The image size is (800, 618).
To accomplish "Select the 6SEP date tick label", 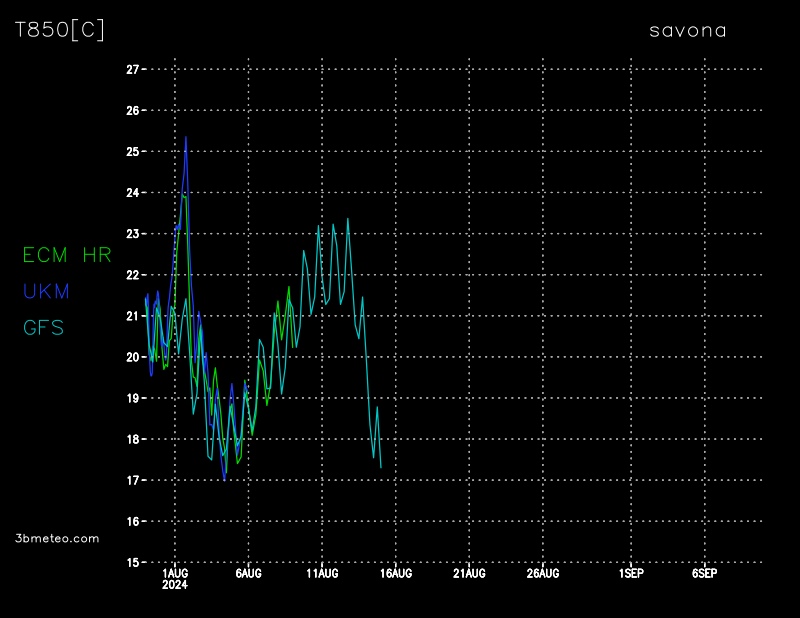I will pyautogui.click(x=704, y=574).
